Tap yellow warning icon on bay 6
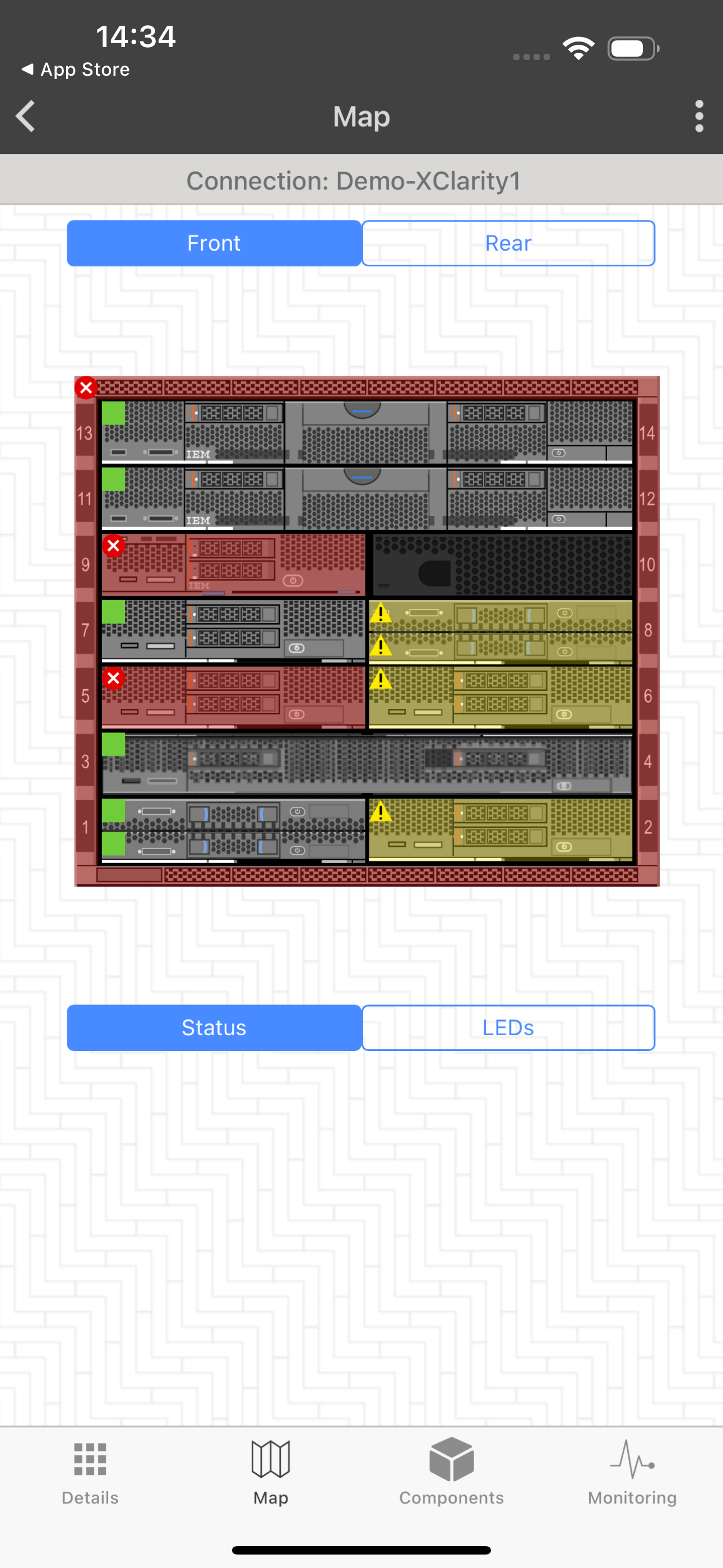The height and width of the screenshot is (1568, 723). point(381,679)
